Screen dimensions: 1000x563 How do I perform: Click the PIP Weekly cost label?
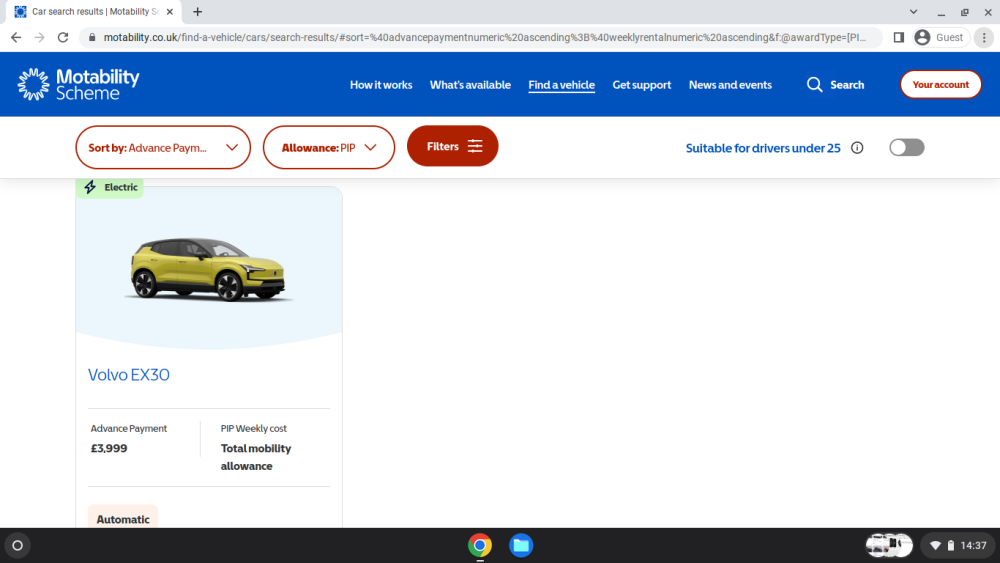coord(254,428)
